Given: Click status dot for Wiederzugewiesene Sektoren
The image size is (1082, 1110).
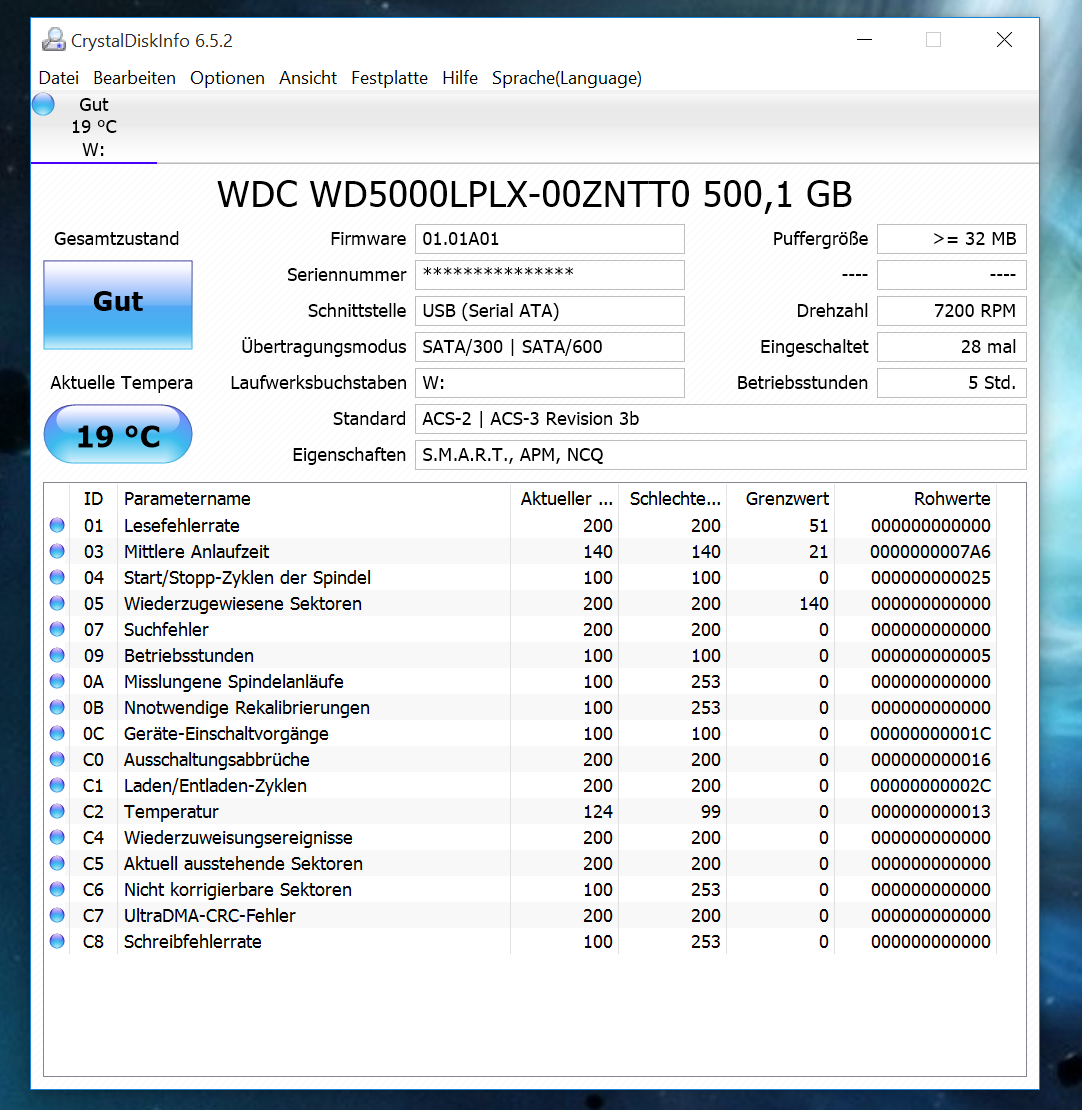Looking at the screenshot, I should [57, 603].
